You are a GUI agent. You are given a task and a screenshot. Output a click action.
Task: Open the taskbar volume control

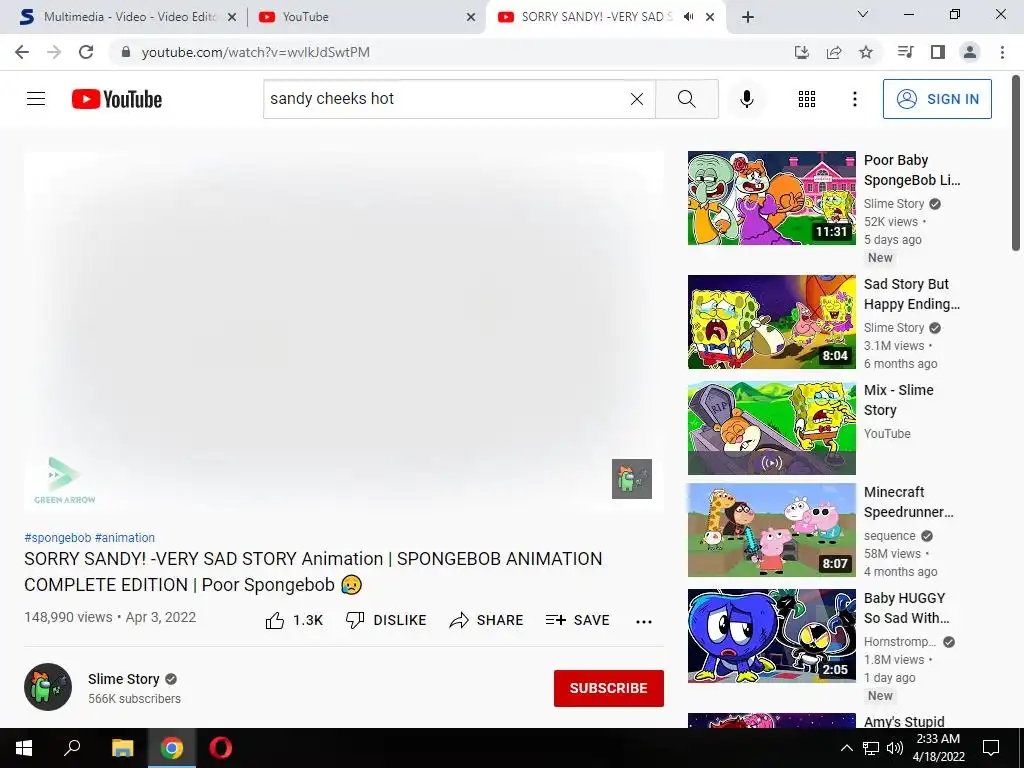[895, 748]
